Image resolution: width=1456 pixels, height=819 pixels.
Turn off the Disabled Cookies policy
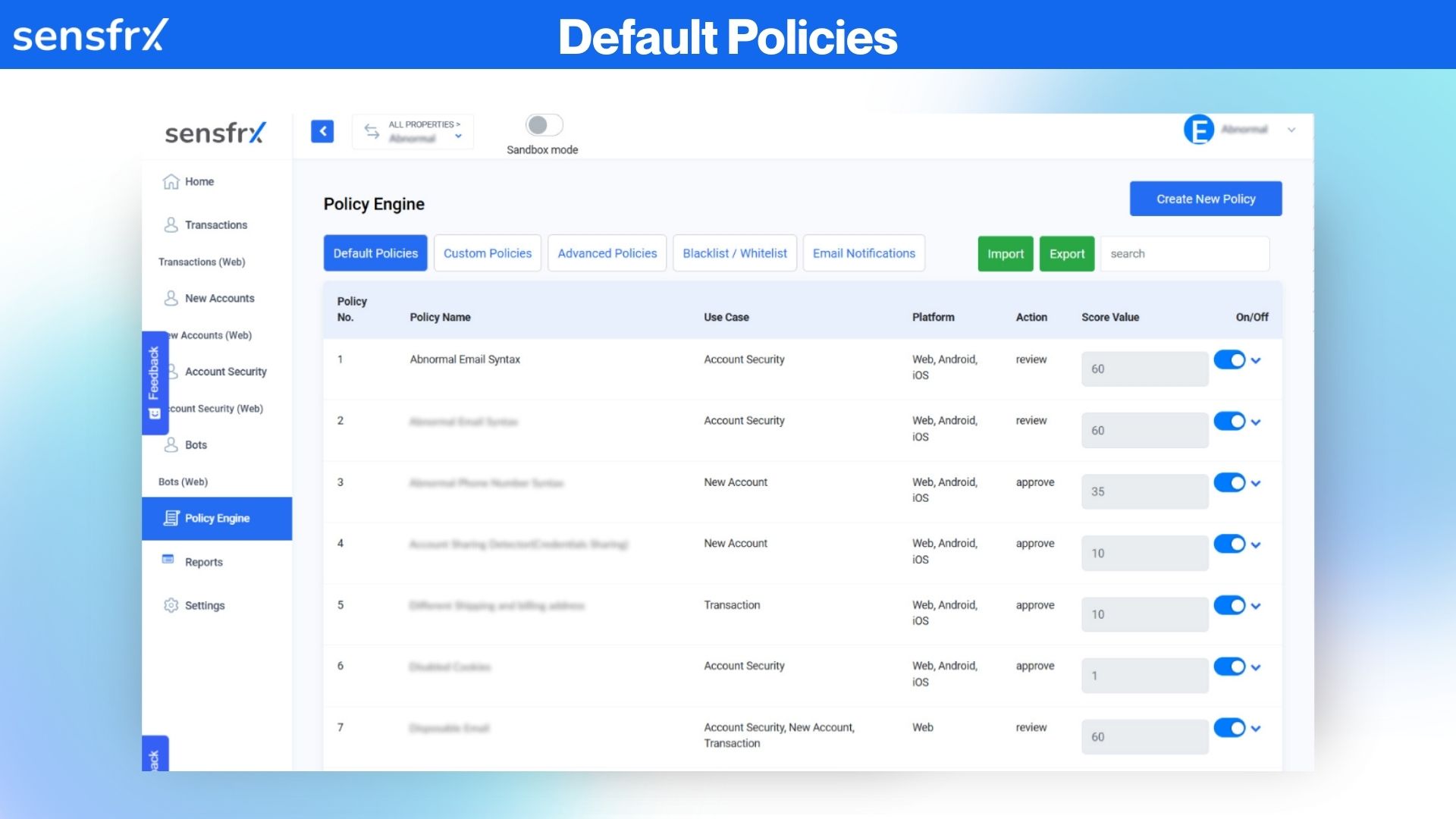tap(1230, 667)
